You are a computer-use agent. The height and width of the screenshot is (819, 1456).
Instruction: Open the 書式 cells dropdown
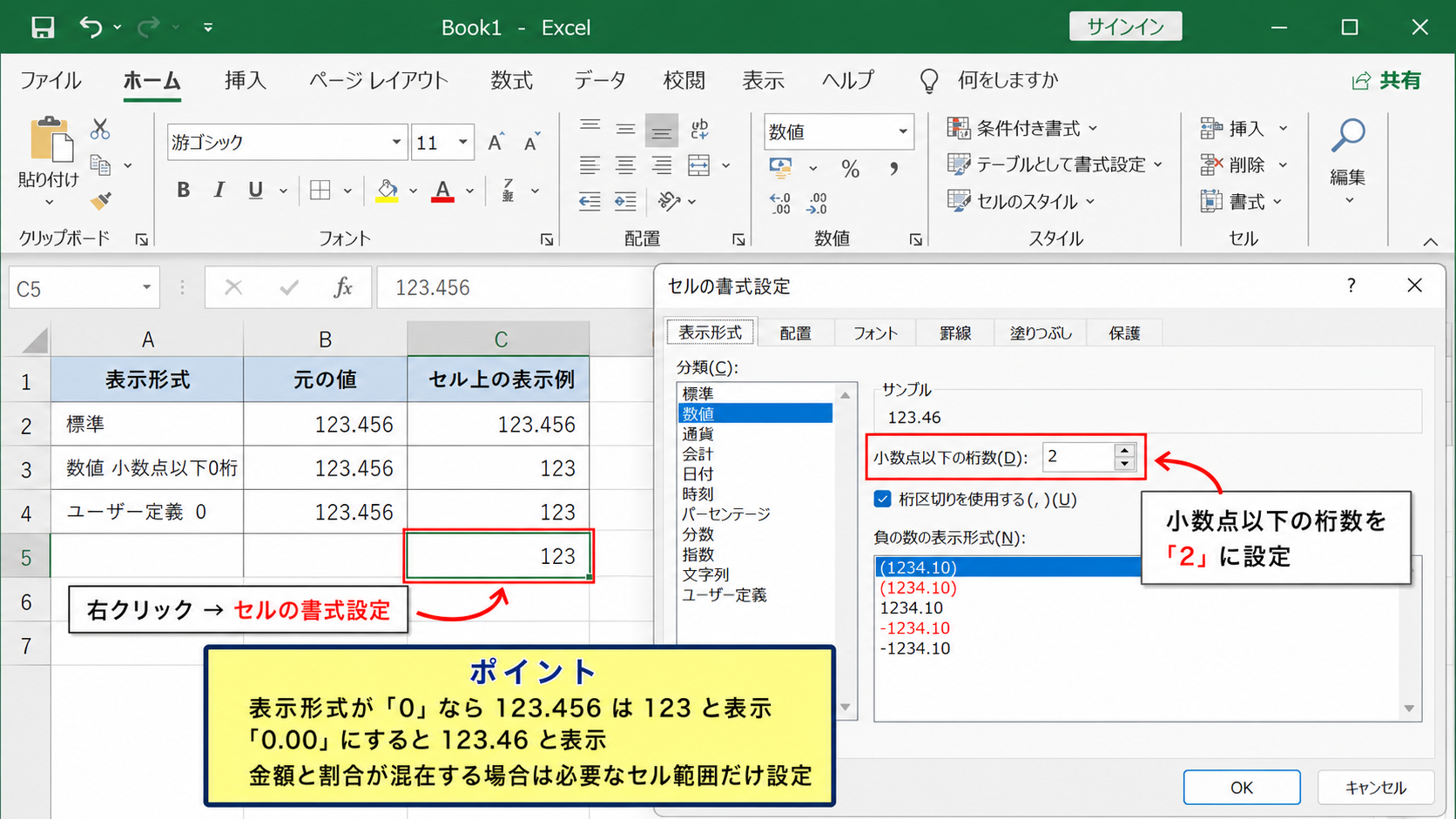click(1278, 202)
